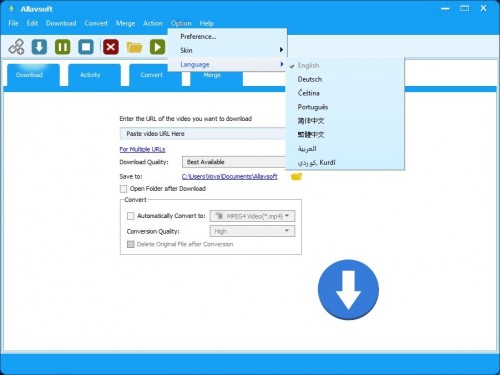Switch language to Deutsch
The height and width of the screenshot is (375, 500).
pyautogui.click(x=345, y=79)
